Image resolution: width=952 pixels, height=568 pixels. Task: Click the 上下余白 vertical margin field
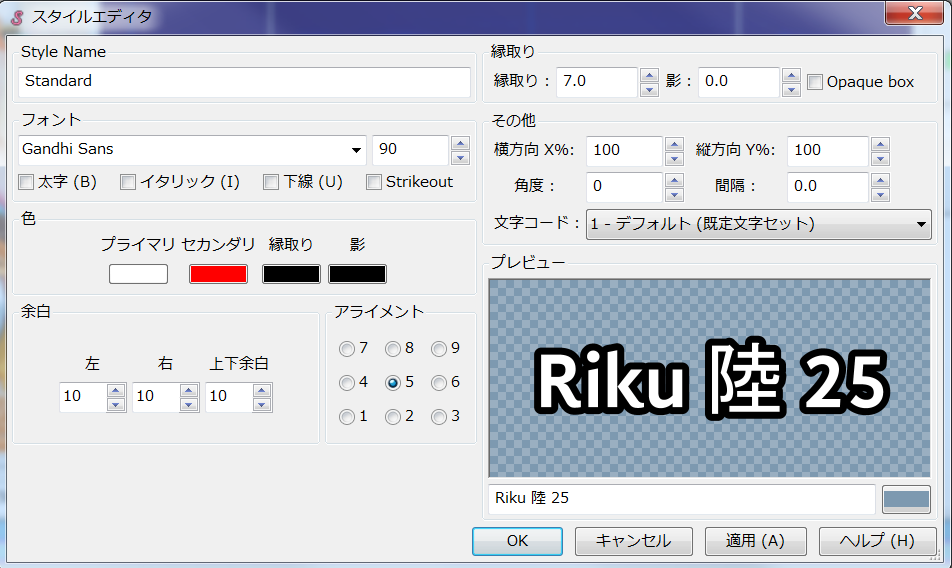coord(229,397)
